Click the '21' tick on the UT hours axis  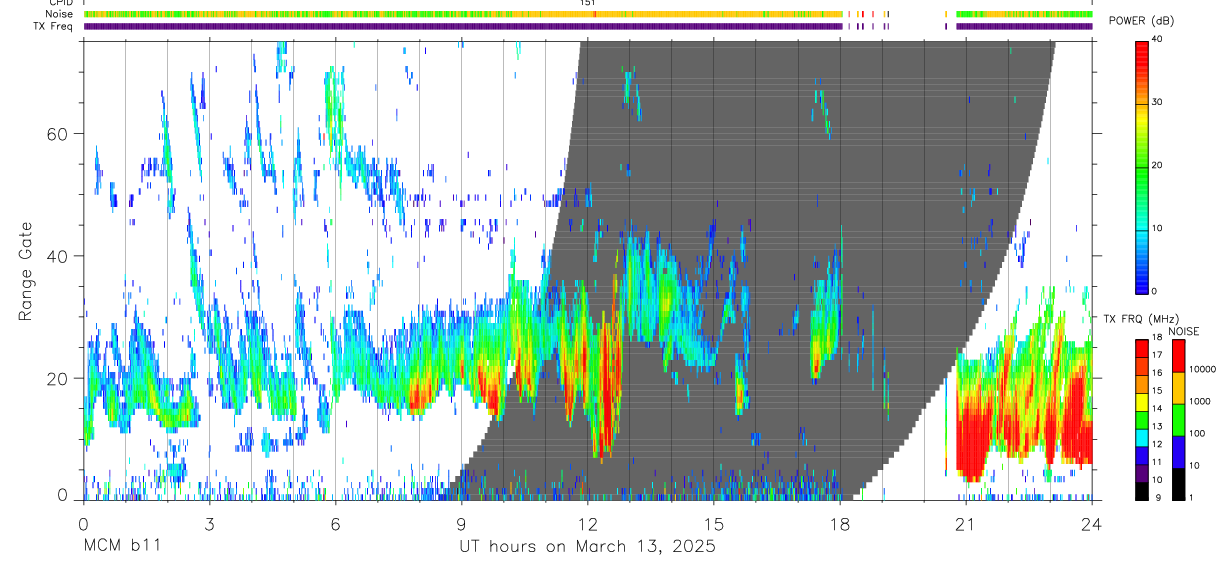[966, 523]
